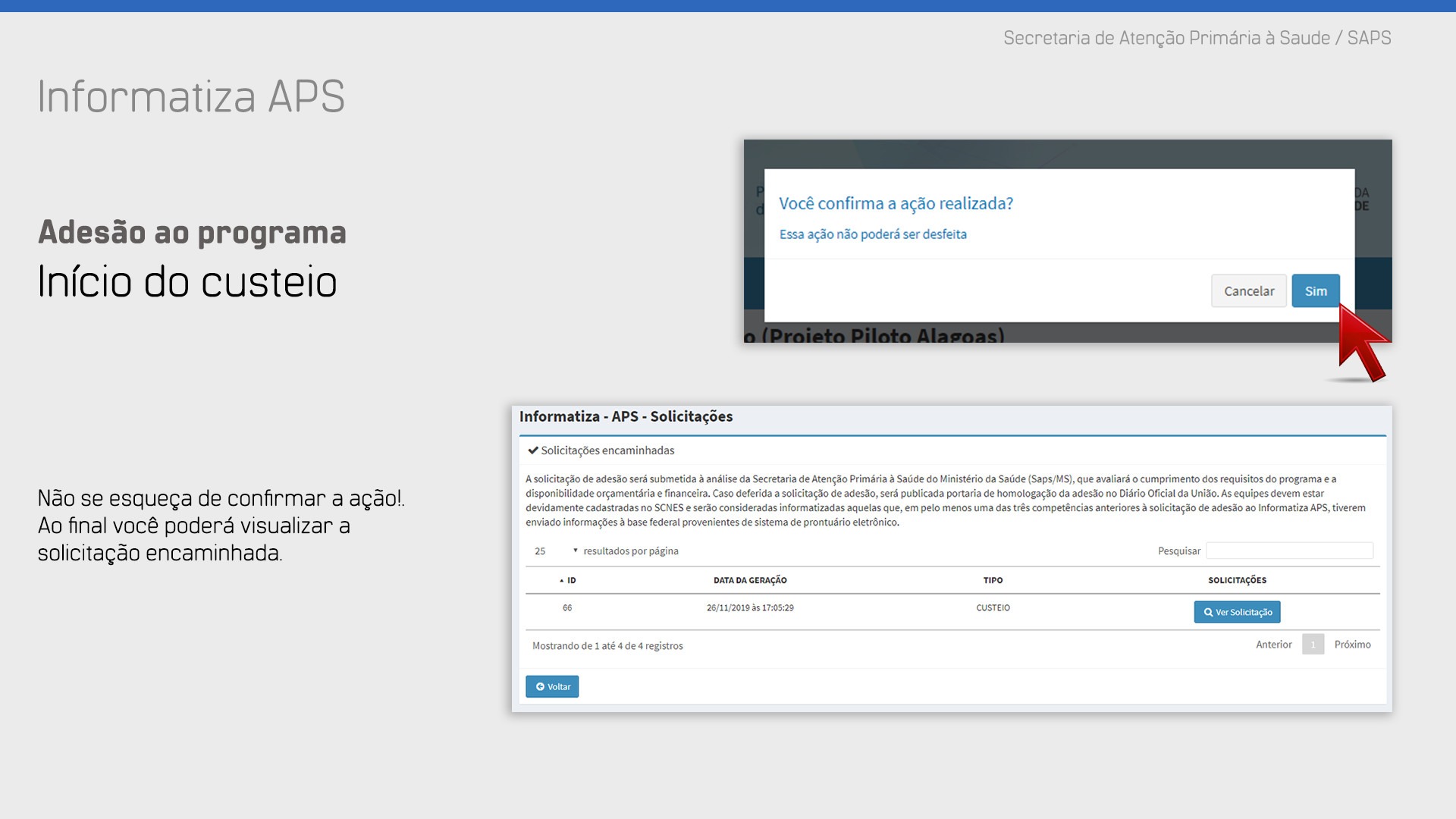The height and width of the screenshot is (819, 1456).
Task: Click the checkmark beside Solicitações encaminhadas
Action: (x=533, y=450)
